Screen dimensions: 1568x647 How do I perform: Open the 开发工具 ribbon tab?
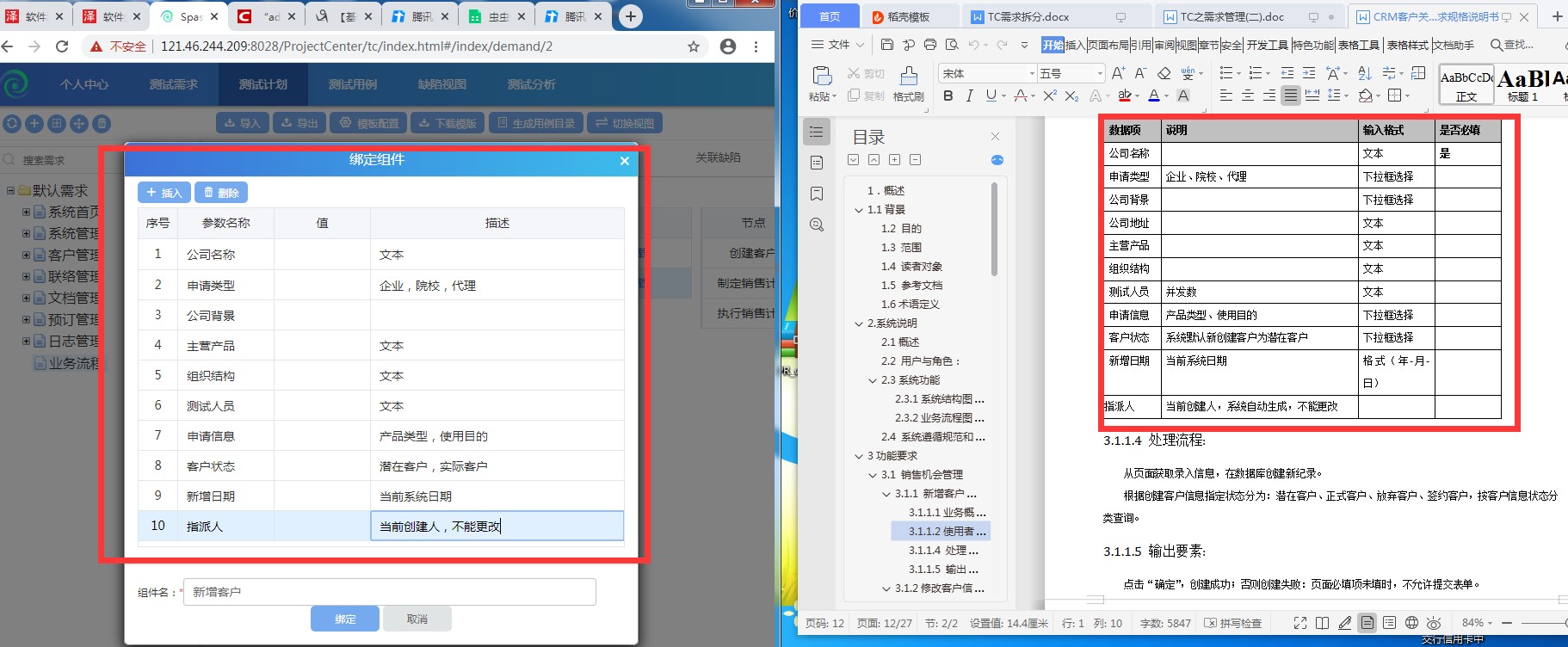click(x=1268, y=45)
